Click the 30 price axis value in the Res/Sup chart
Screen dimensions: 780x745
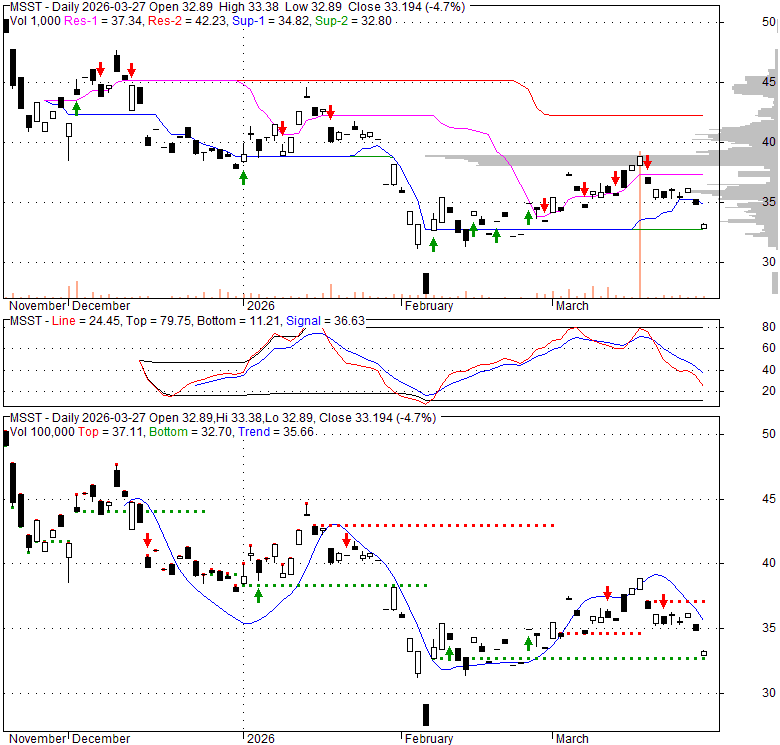pos(769,262)
